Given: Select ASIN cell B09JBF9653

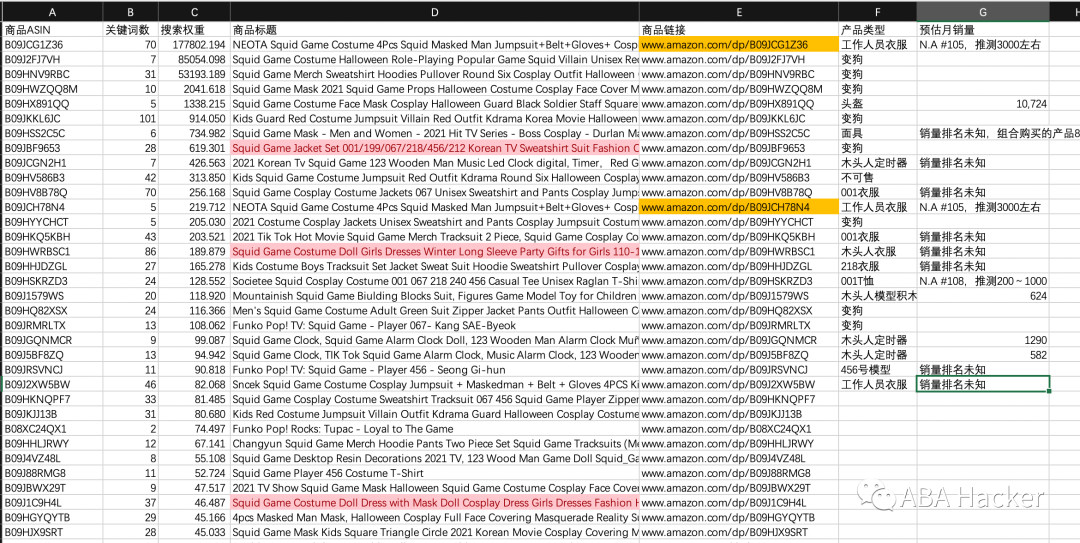Looking at the screenshot, I should pos(52,148).
